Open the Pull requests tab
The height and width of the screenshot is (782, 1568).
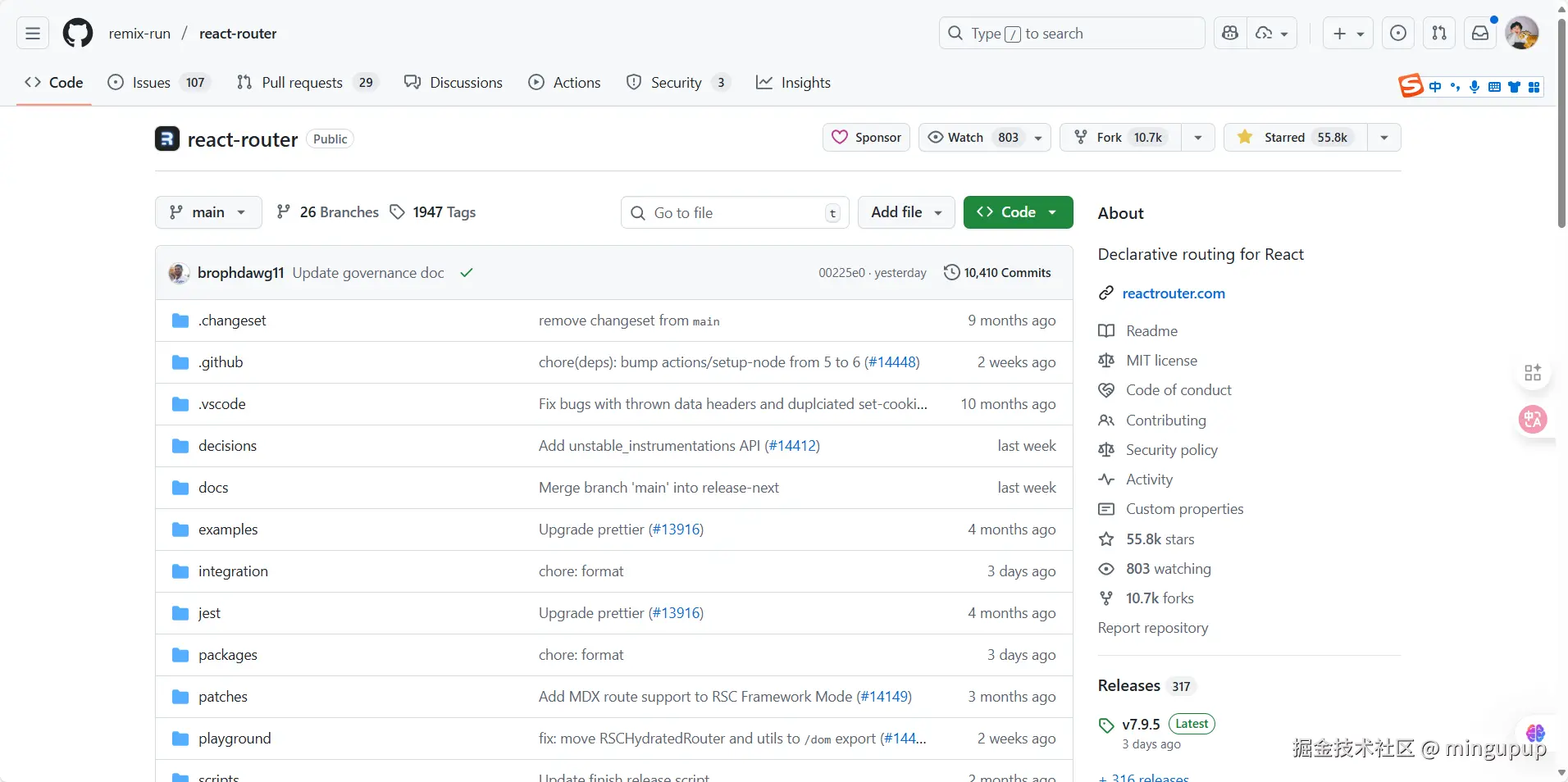(308, 83)
